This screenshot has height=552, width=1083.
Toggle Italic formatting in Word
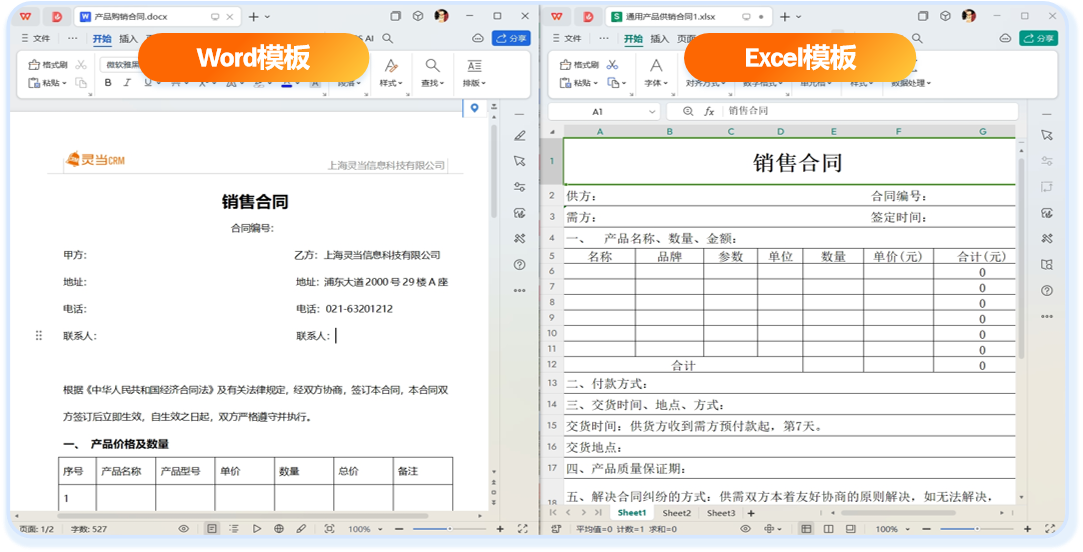(126, 83)
